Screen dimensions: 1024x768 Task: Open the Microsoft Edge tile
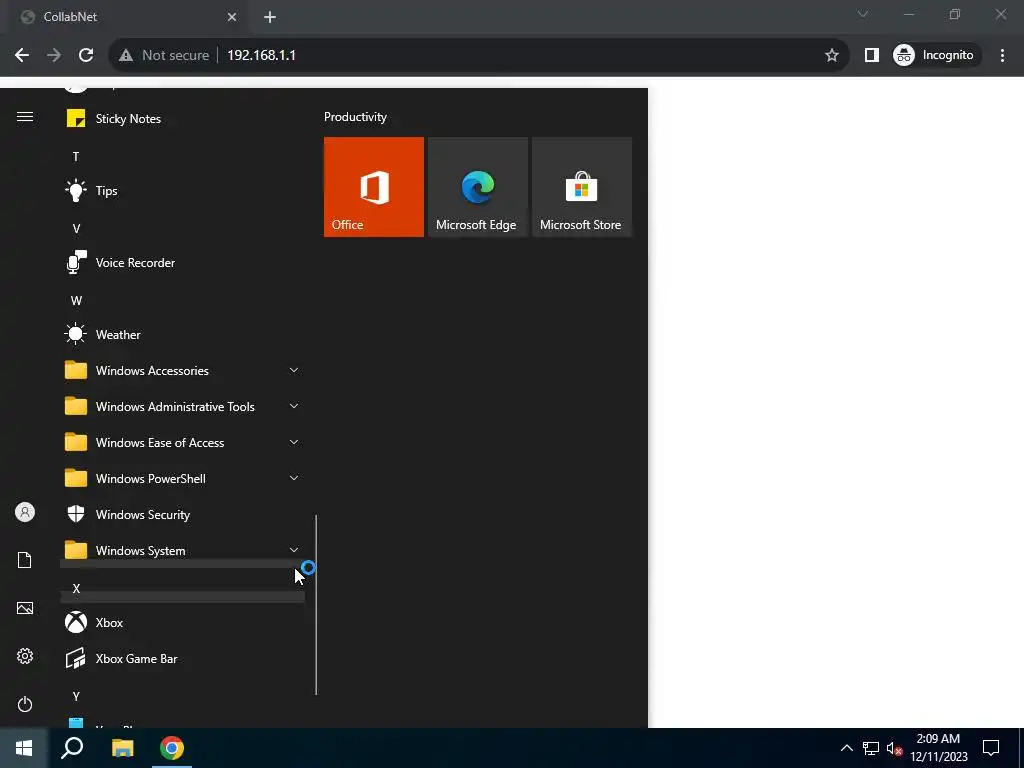pyautogui.click(x=477, y=187)
